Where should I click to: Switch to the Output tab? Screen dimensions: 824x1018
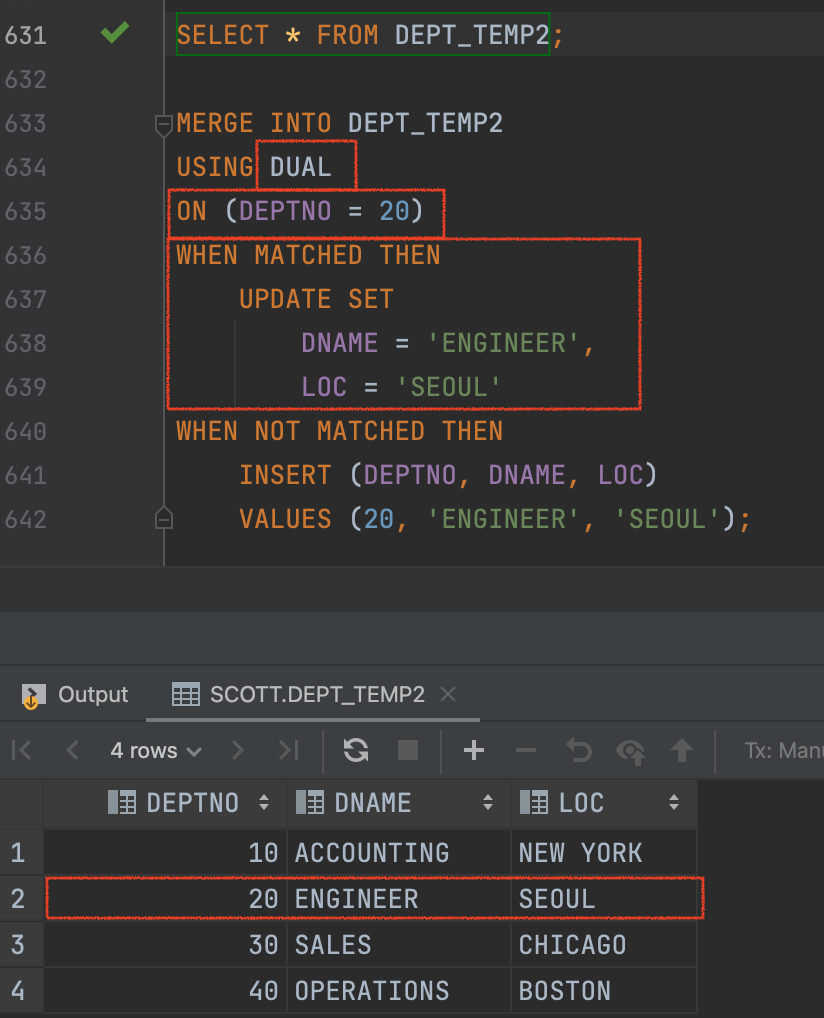pyautogui.click(x=75, y=695)
